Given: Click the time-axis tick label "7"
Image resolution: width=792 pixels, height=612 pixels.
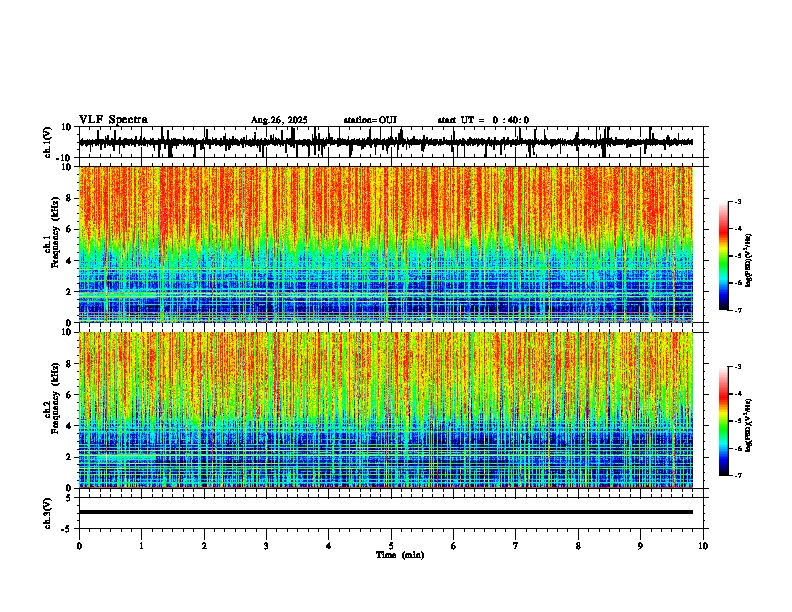Looking at the screenshot, I should (x=516, y=546).
